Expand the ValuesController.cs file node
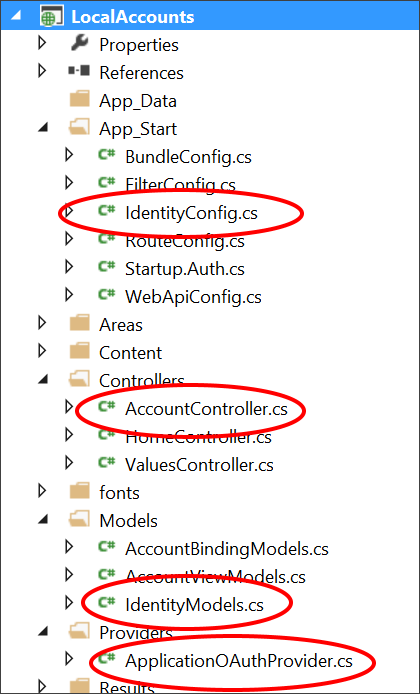Image resolution: width=420 pixels, height=694 pixels. click(69, 463)
